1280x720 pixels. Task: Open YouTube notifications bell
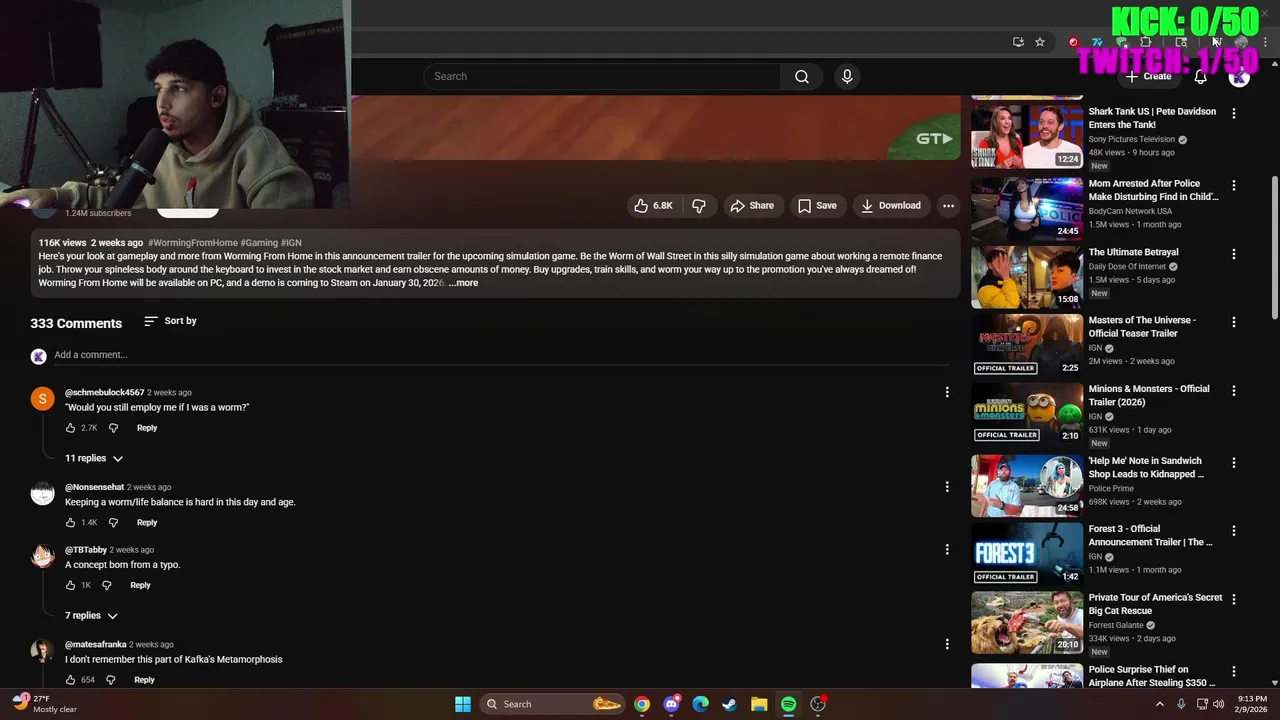1201,76
